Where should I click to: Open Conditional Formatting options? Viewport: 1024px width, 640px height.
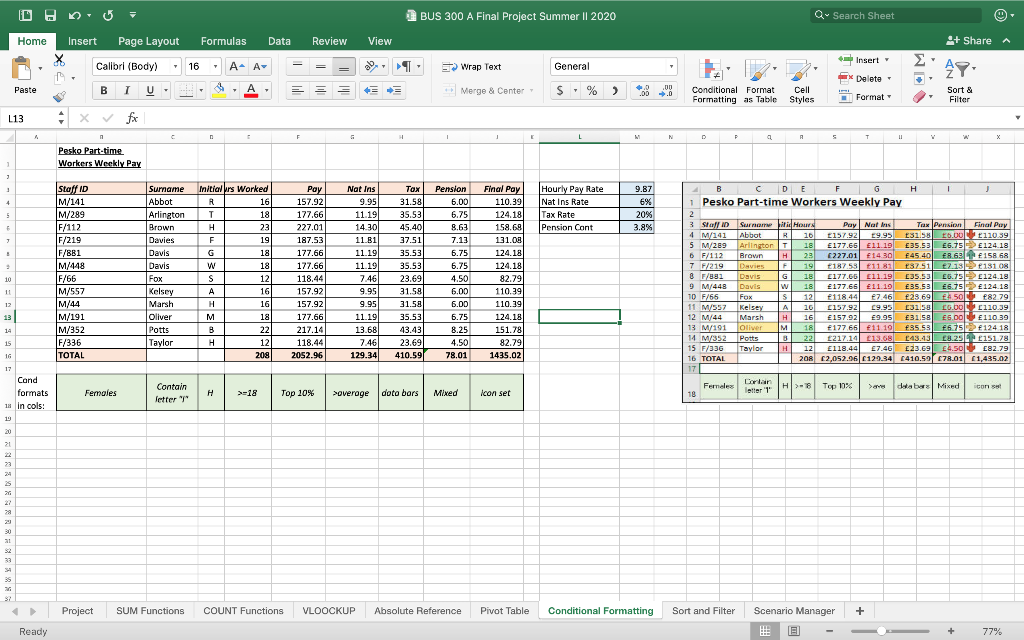click(713, 80)
